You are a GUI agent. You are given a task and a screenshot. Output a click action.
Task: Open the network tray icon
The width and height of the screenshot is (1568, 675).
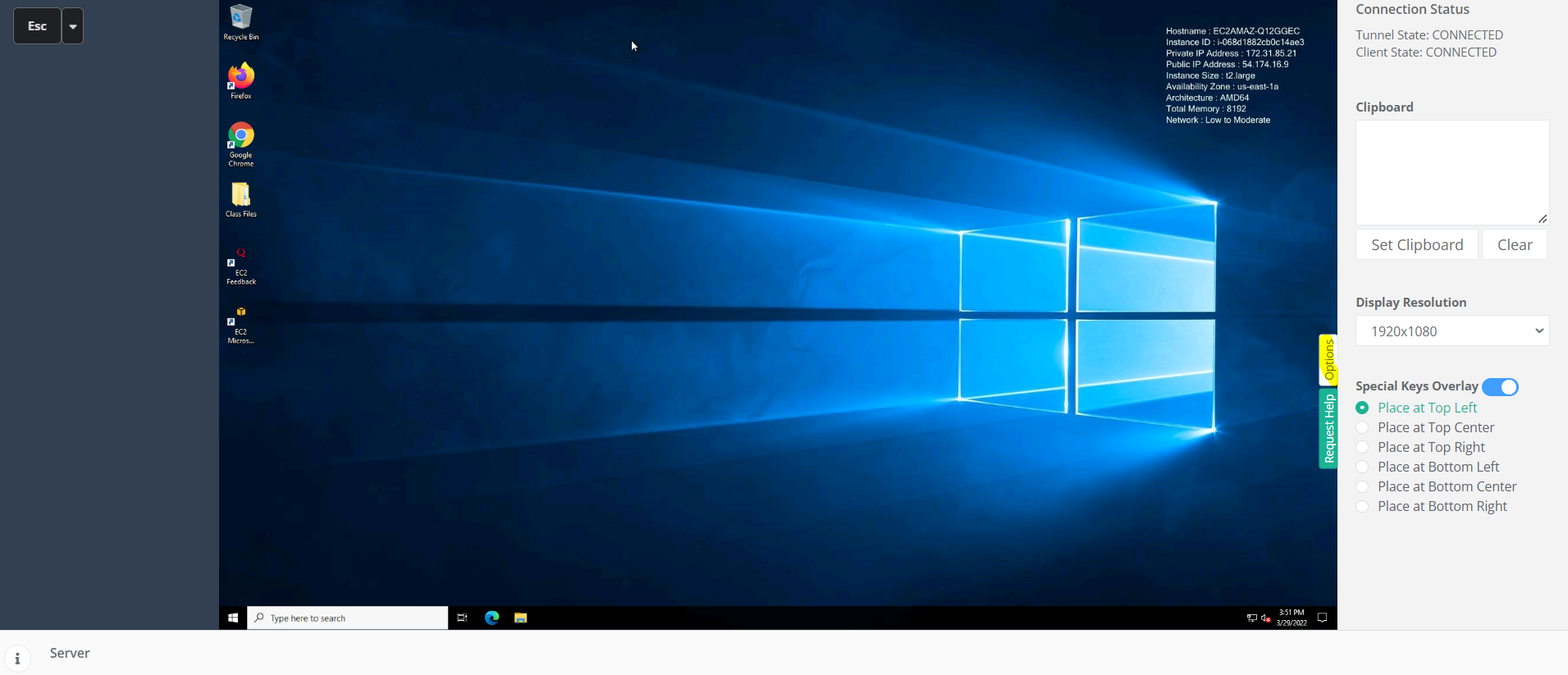click(1251, 618)
